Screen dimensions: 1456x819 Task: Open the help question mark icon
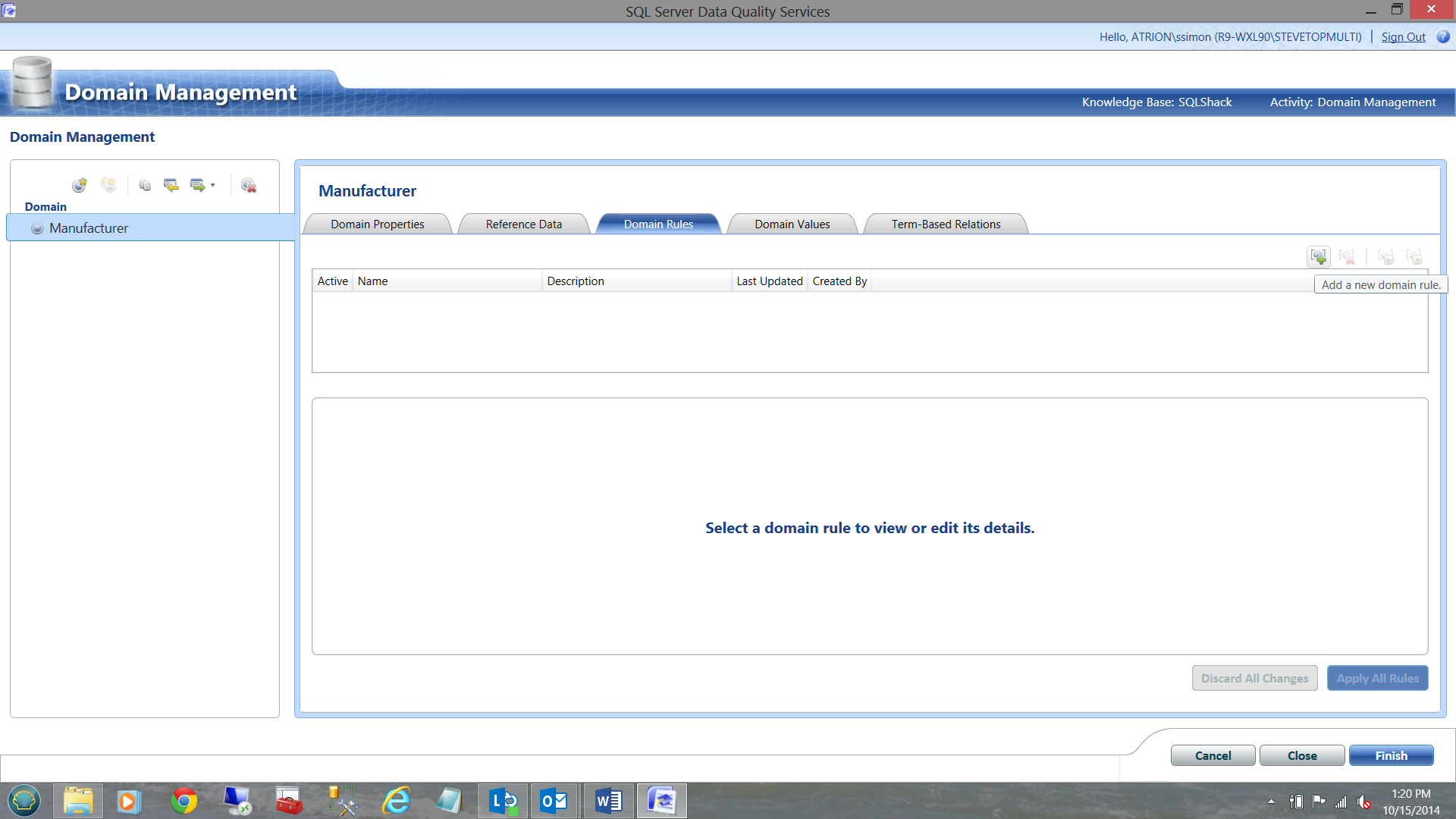1443,36
